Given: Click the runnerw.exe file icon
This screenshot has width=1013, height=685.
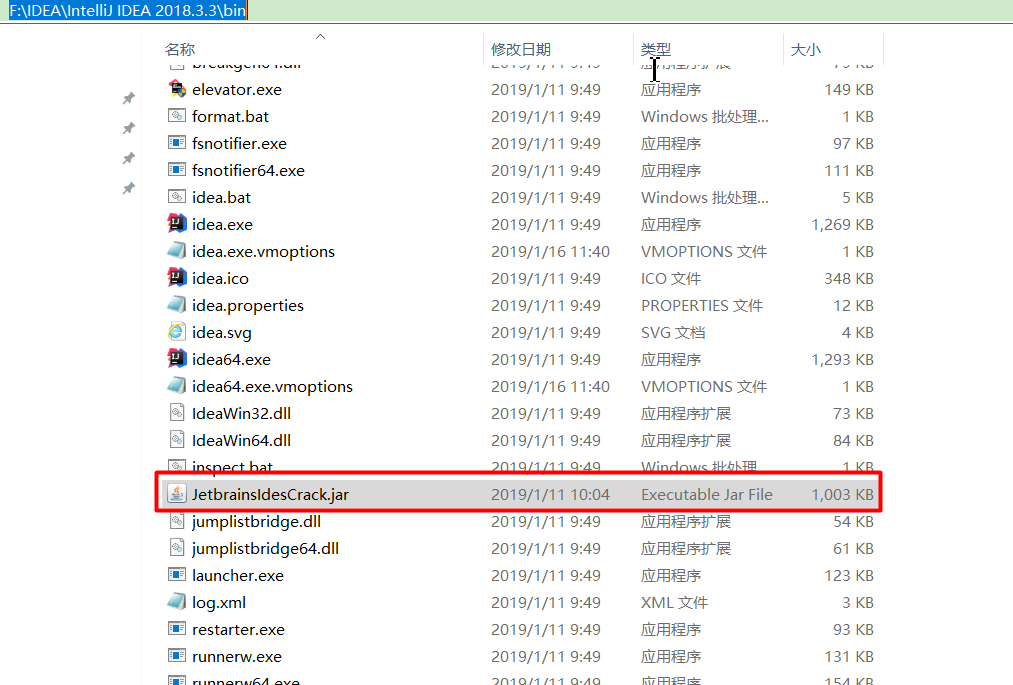Looking at the screenshot, I should [x=177, y=657].
